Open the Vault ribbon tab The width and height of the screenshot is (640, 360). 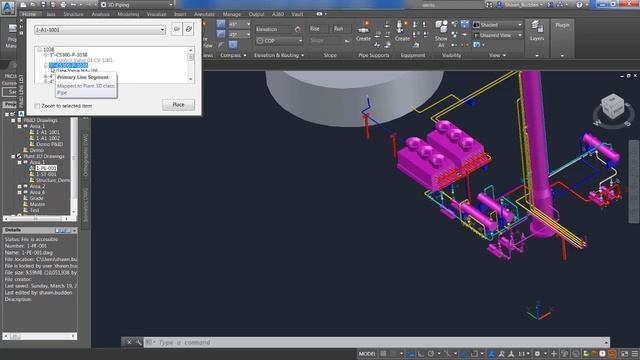coord(297,14)
